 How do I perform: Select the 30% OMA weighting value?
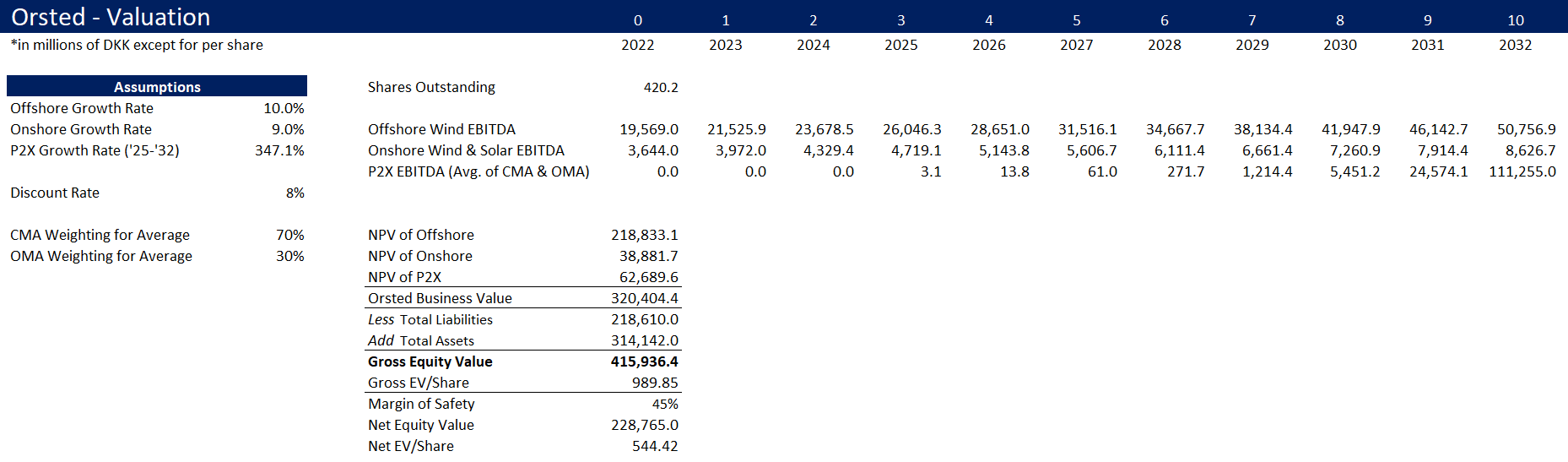click(290, 256)
